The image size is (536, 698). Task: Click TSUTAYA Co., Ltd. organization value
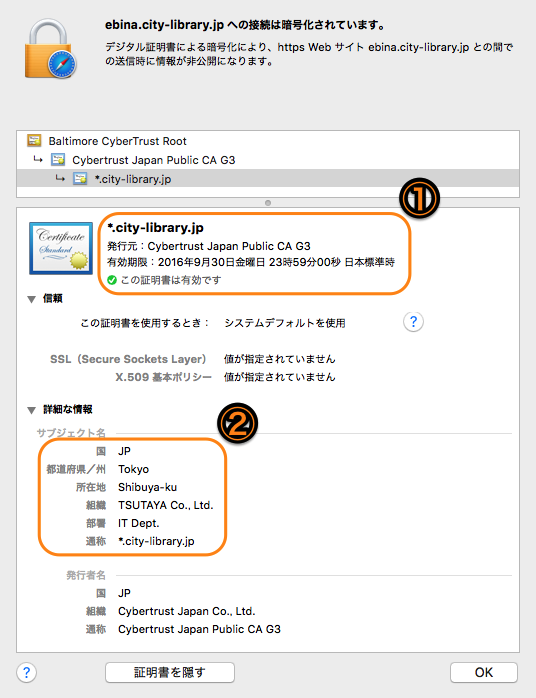(x=166, y=505)
